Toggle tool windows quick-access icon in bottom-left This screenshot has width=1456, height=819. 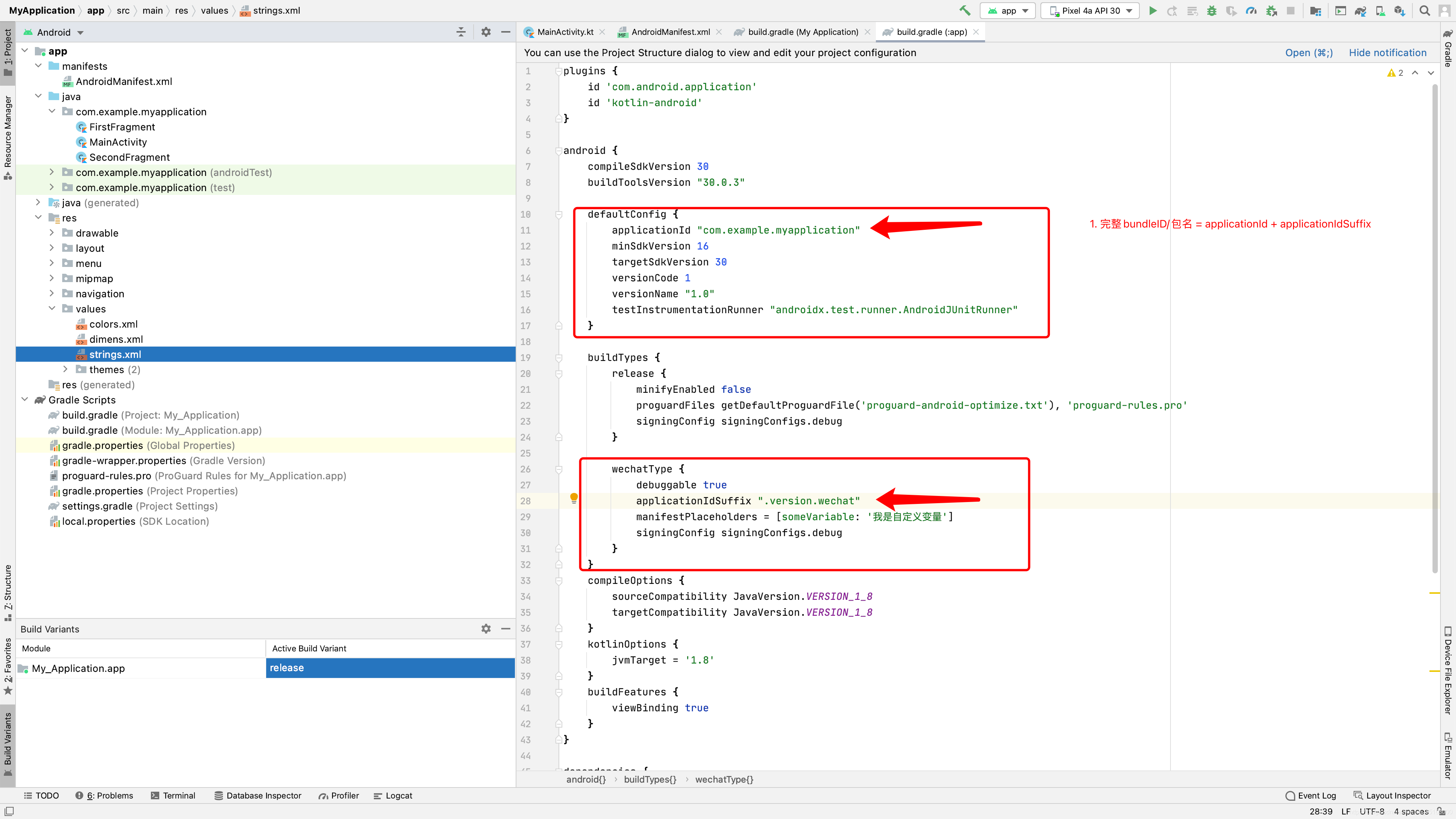[x=9, y=811]
